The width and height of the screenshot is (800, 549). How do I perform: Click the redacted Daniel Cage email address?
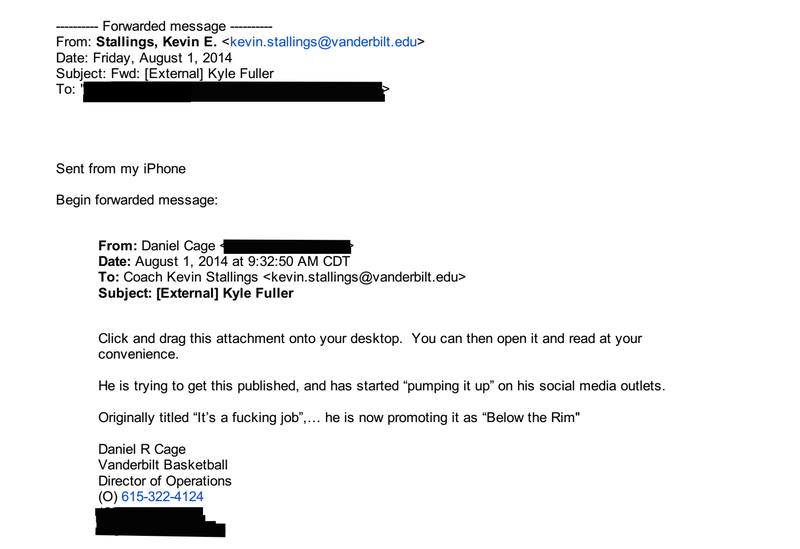click(287, 246)
